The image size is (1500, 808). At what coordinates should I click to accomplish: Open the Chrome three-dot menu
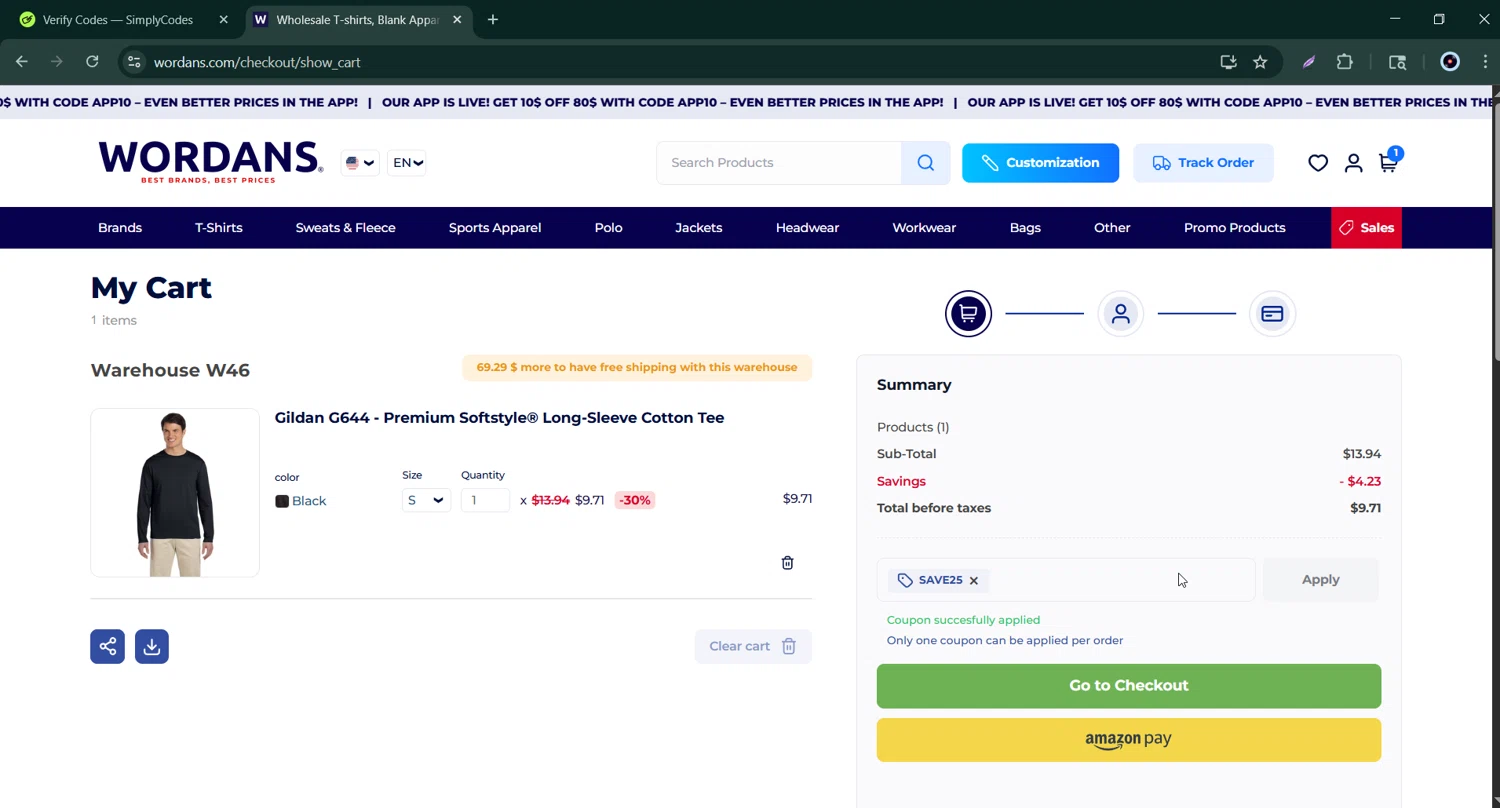tap(1485, 62)
